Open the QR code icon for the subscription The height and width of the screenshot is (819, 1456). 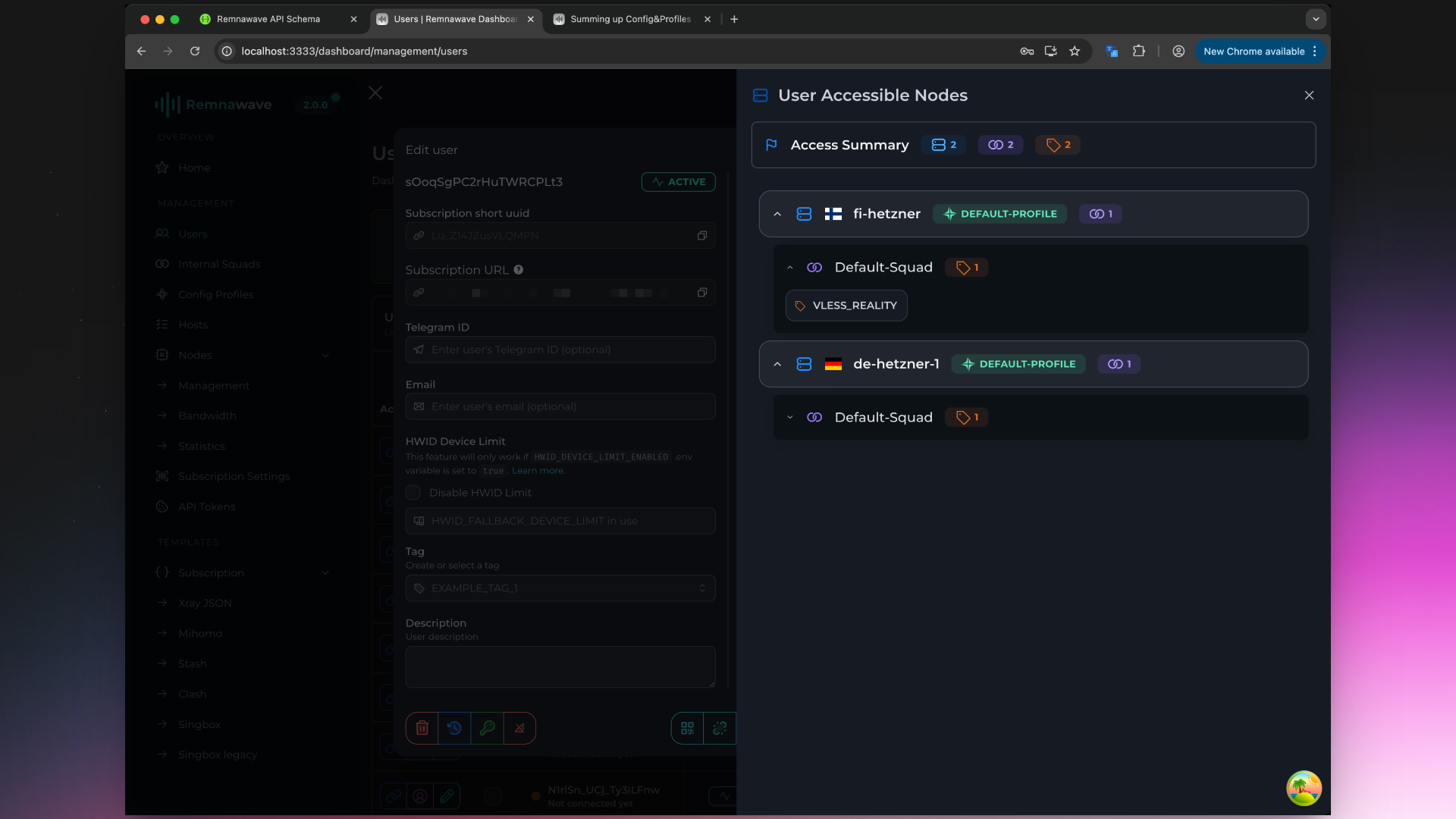(x=687, y=728)
